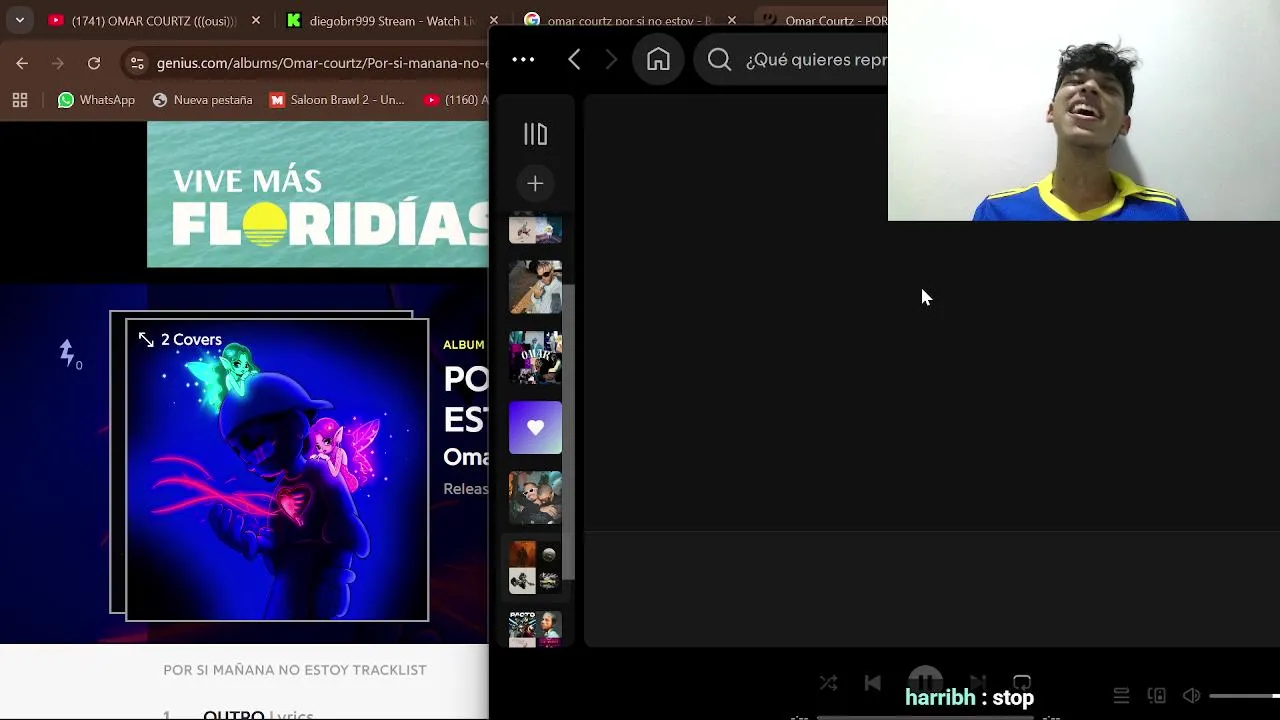Skip to previous track in Spotify
Image resolution: width=1280 pixels, height=720 pixels.
coord(872,683)
